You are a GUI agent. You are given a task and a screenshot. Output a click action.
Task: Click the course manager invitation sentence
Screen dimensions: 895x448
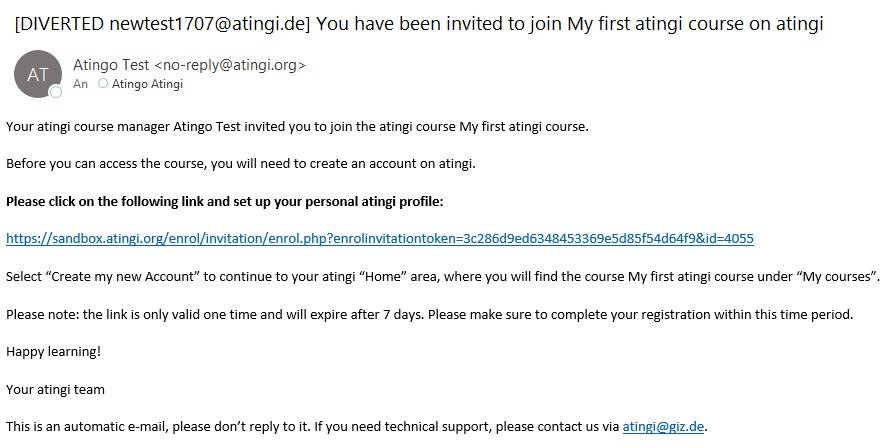point(297,127)
